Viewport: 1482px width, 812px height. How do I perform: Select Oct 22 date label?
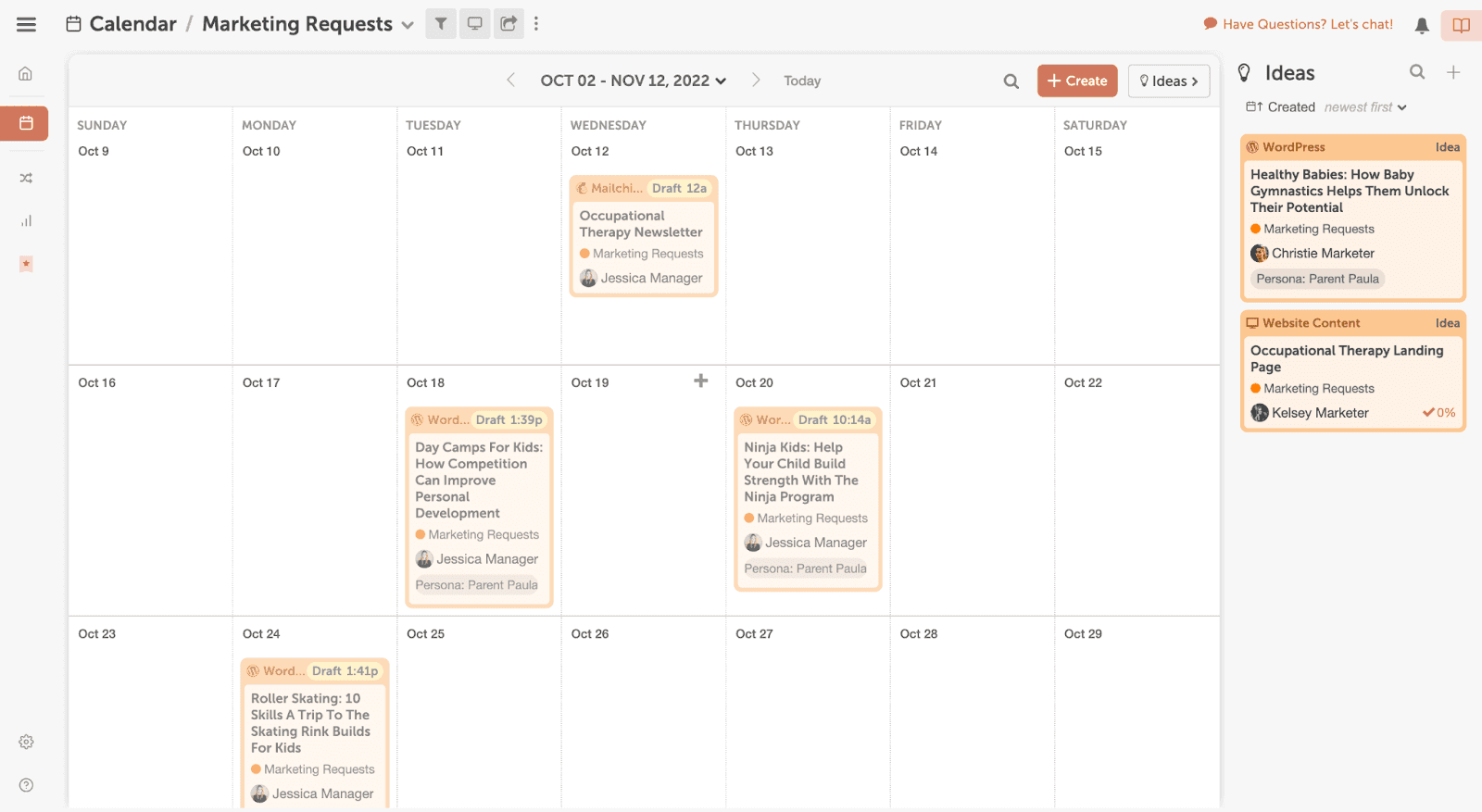click(1083, 382)
